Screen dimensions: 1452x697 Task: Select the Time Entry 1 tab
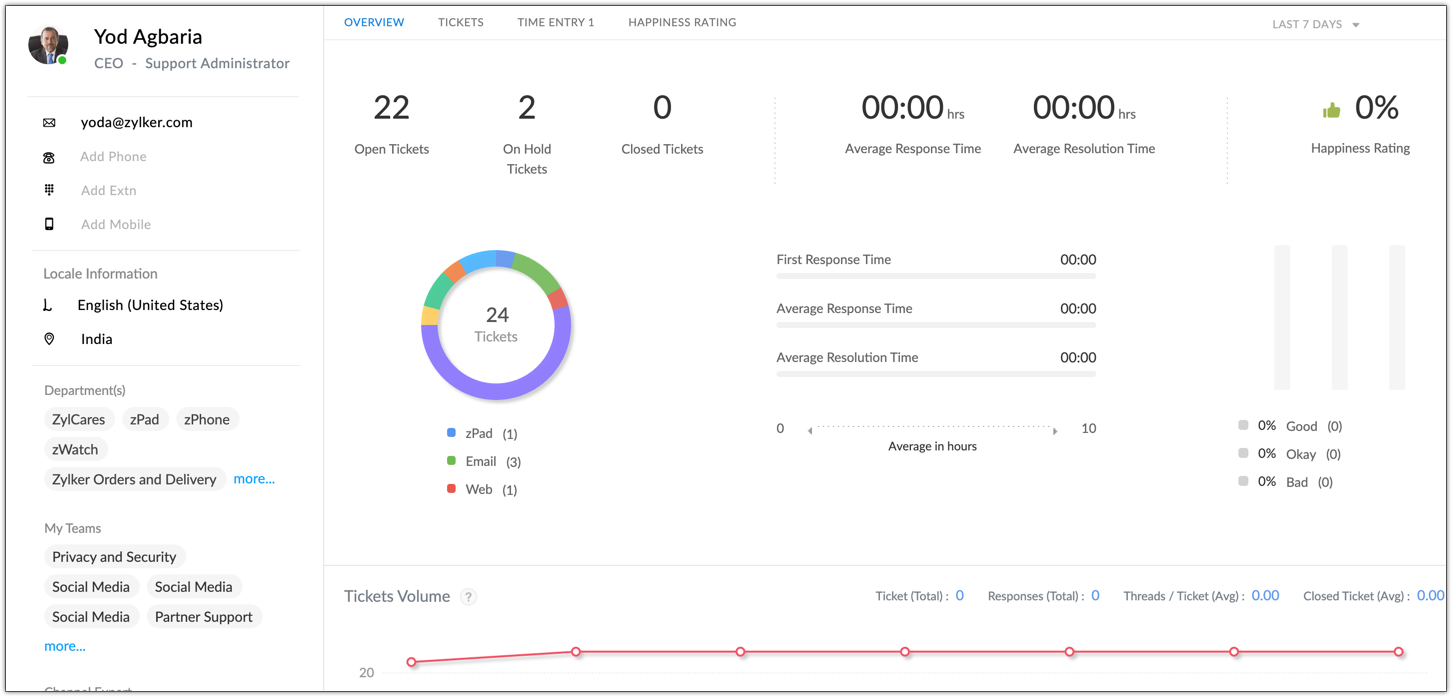click(555, 22)
